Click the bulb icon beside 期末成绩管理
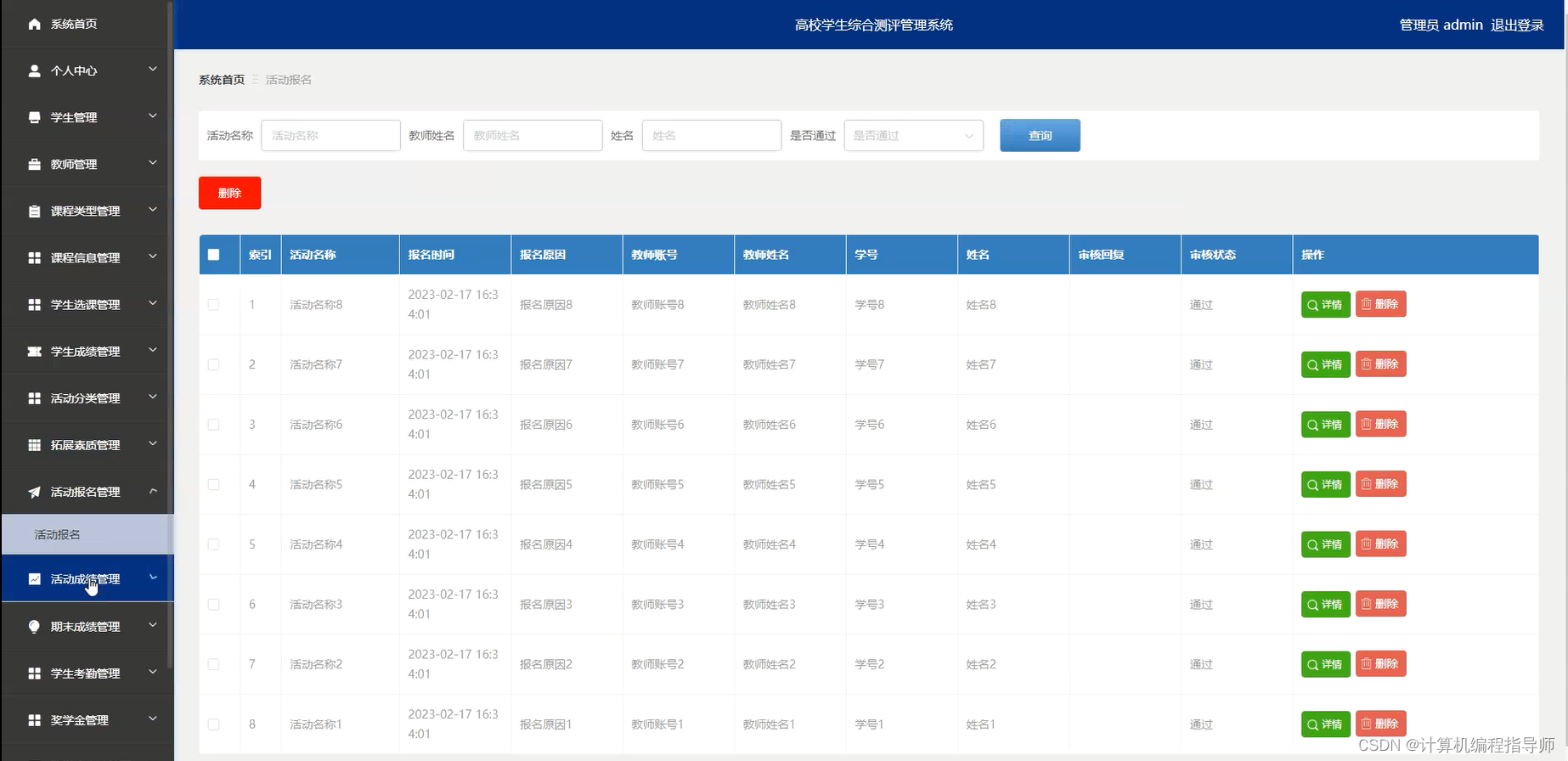The image size is (1568, 761). (34, 626)
